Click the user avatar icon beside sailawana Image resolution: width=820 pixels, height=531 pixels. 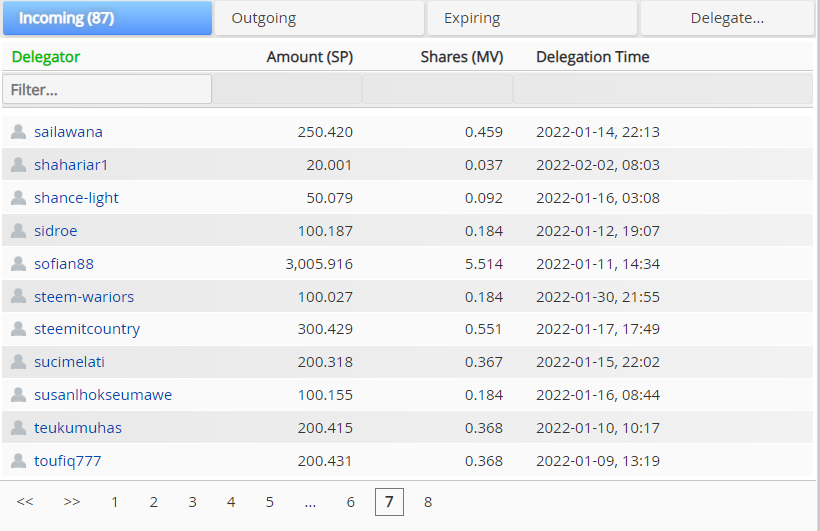18,132
